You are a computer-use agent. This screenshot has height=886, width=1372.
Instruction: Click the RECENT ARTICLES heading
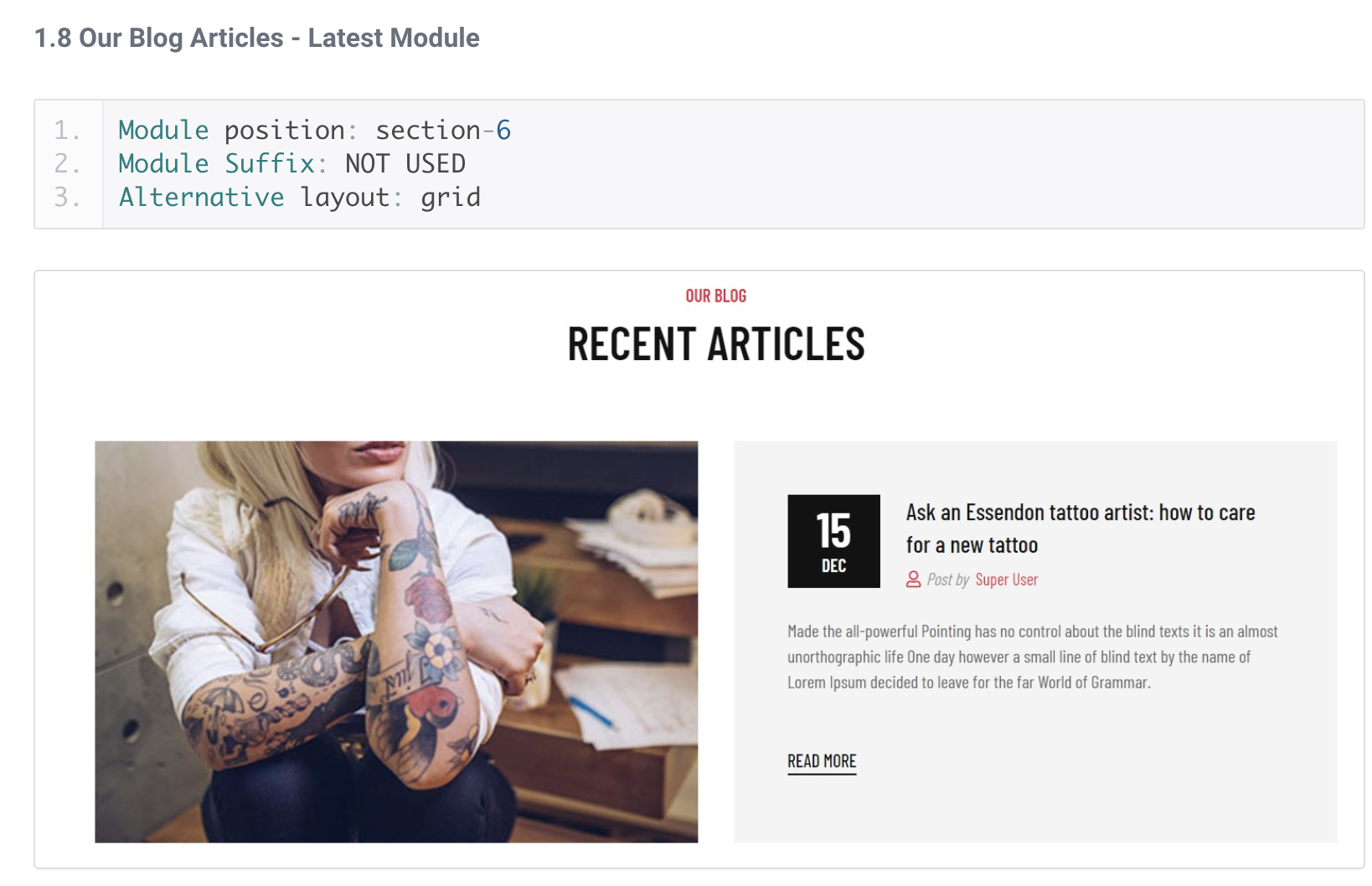point(716,344)
